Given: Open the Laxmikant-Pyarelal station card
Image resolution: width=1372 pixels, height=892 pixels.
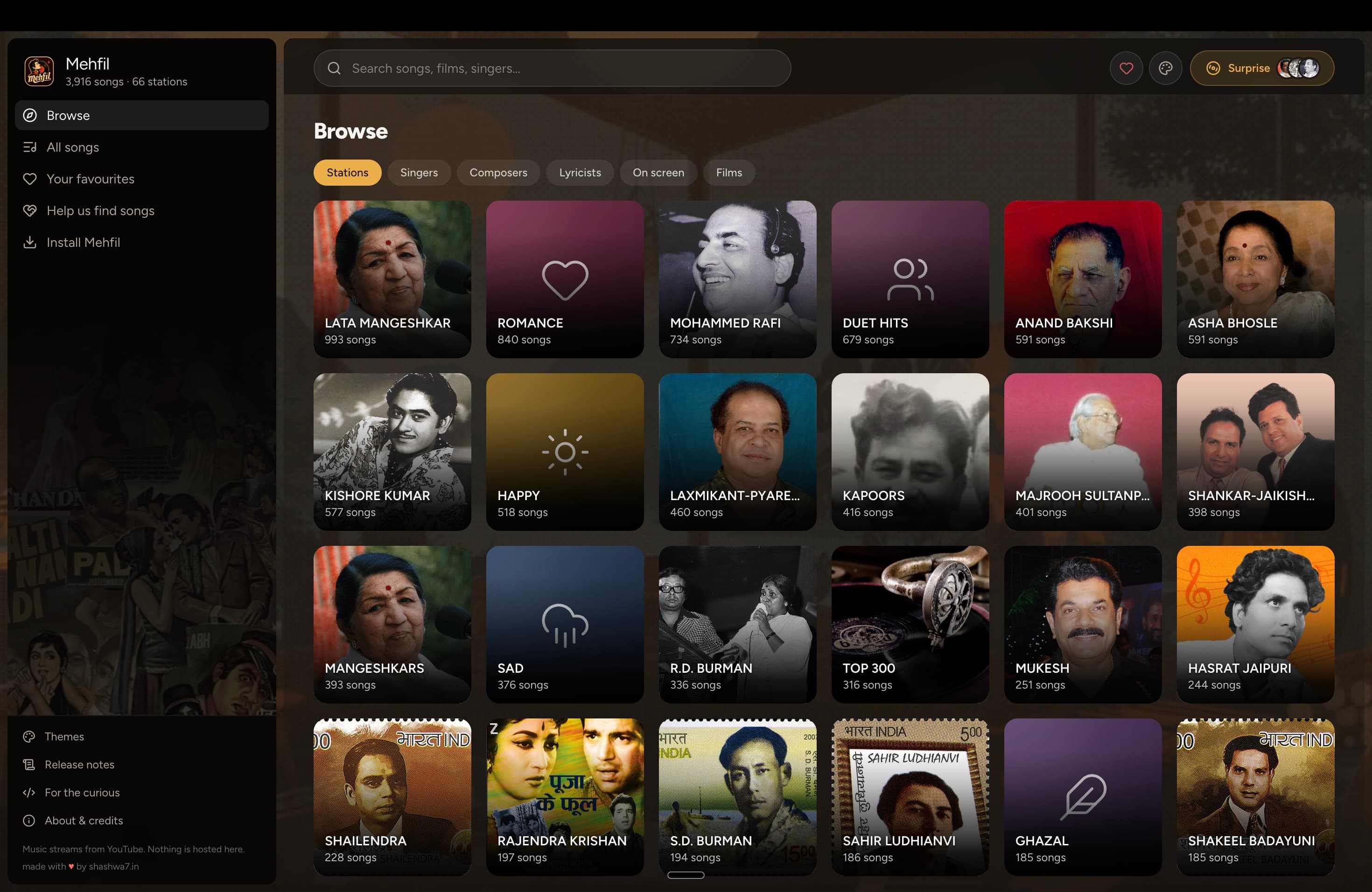Looking at the screenshot, I should click(x=737, y=452).
